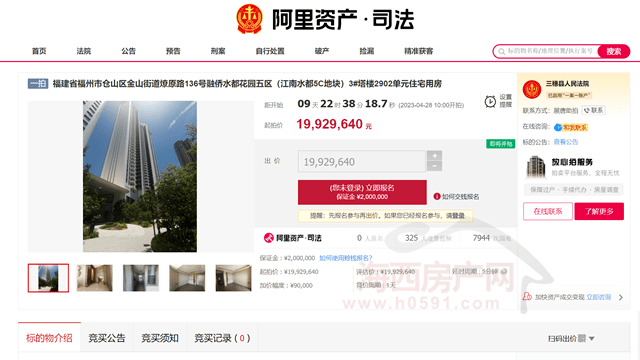The width and height of the screenshot is (640, 360).
Task: Select the third interior thumbnail
Action: [x=141, y=278]
